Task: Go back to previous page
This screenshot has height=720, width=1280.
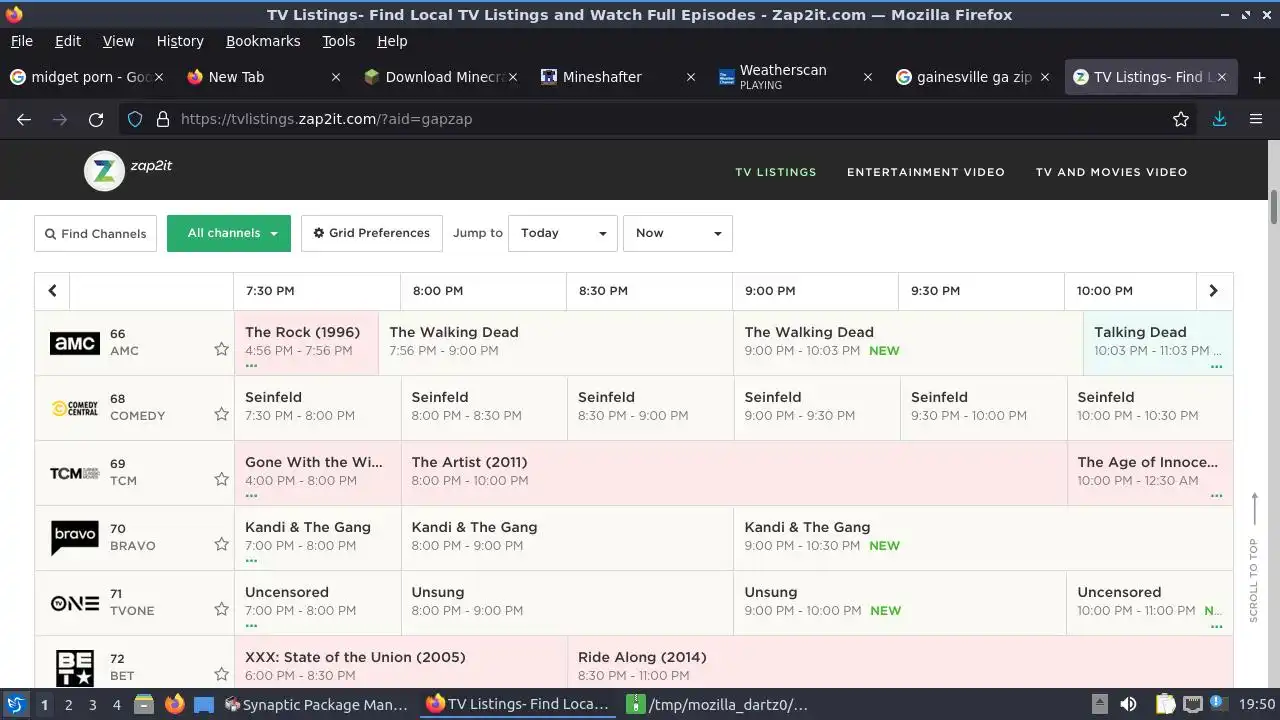Action: pos(24,119)
